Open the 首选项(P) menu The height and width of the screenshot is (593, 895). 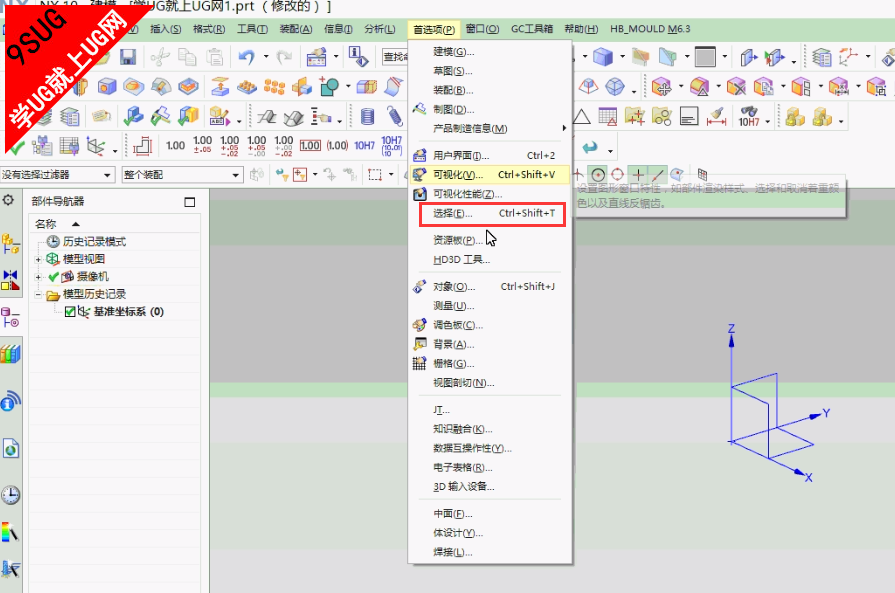(x=434, y=29)
